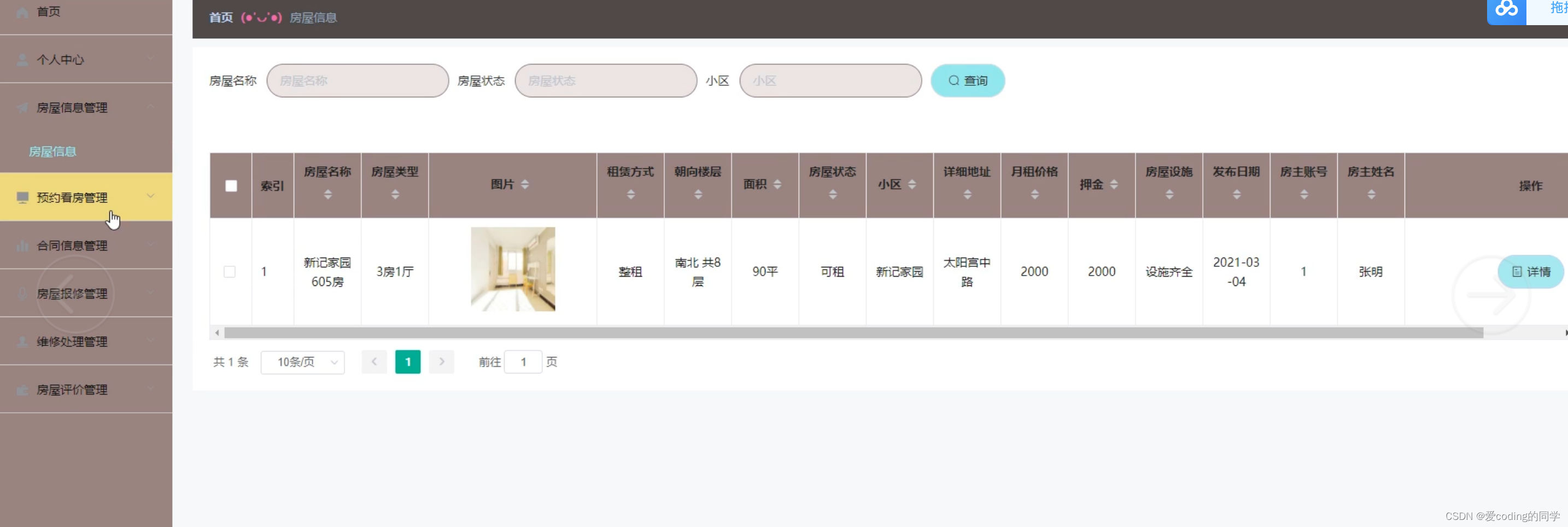Click the 共 1 条 total count text

[x=231, y=362]
